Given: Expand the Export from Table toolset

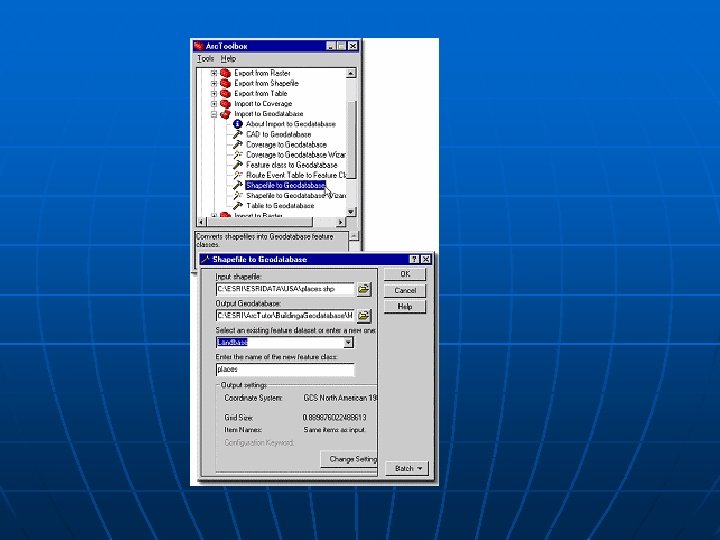Looking at the screenshot, I should (214, 93).
